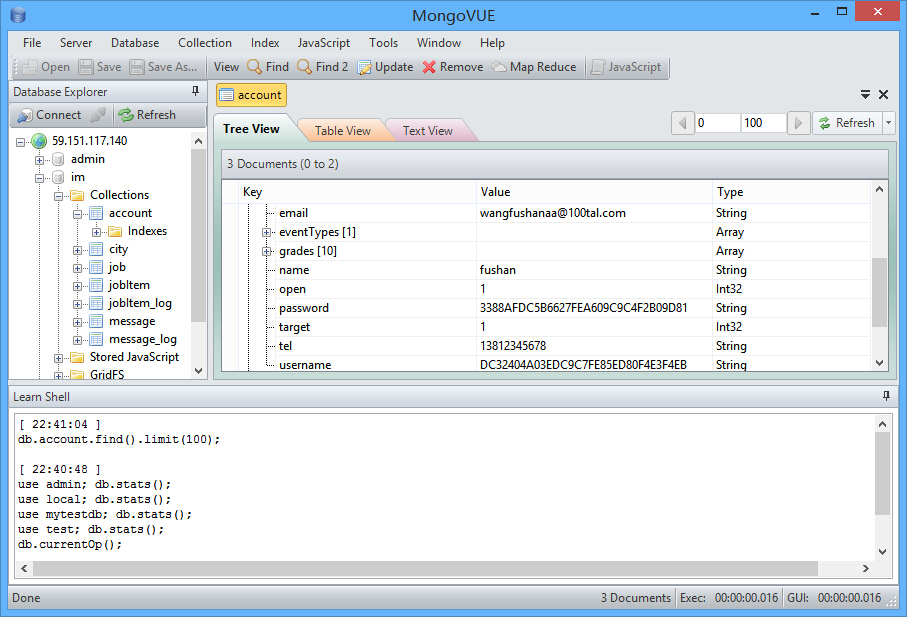Click the Type column header
907x617 pixels.
[791, 192]
